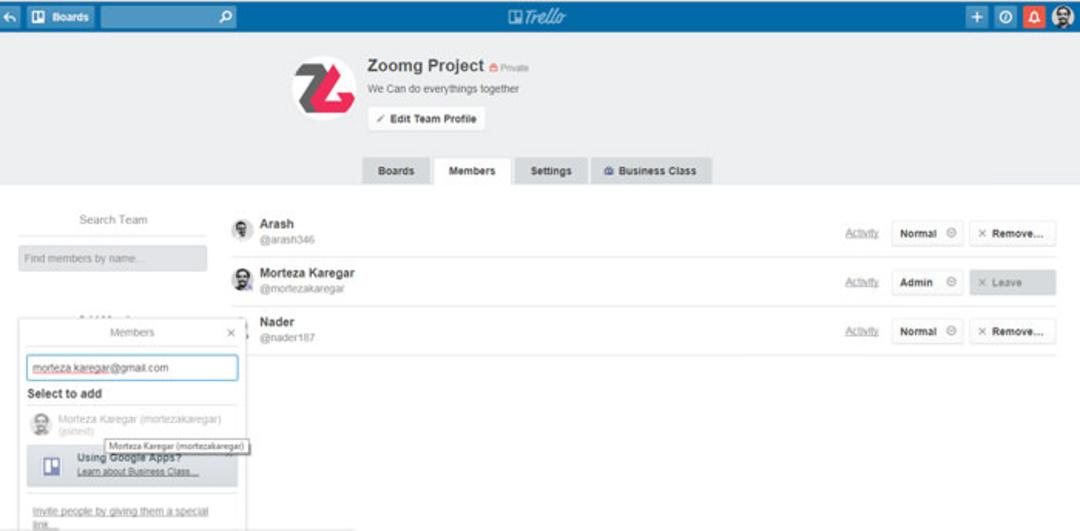Click the Trello board icon in Google Apps banner
The width and height of the screenshot is (1080, 531).
52,466
